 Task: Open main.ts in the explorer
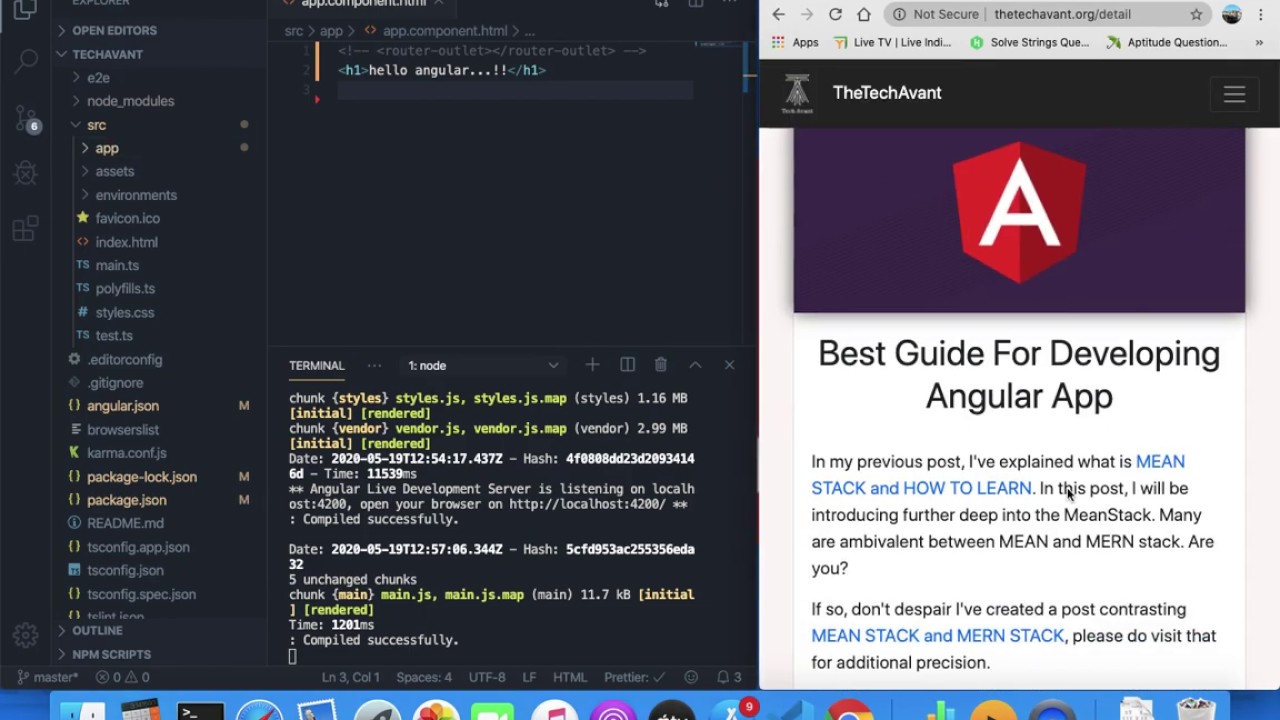point(117,265)
